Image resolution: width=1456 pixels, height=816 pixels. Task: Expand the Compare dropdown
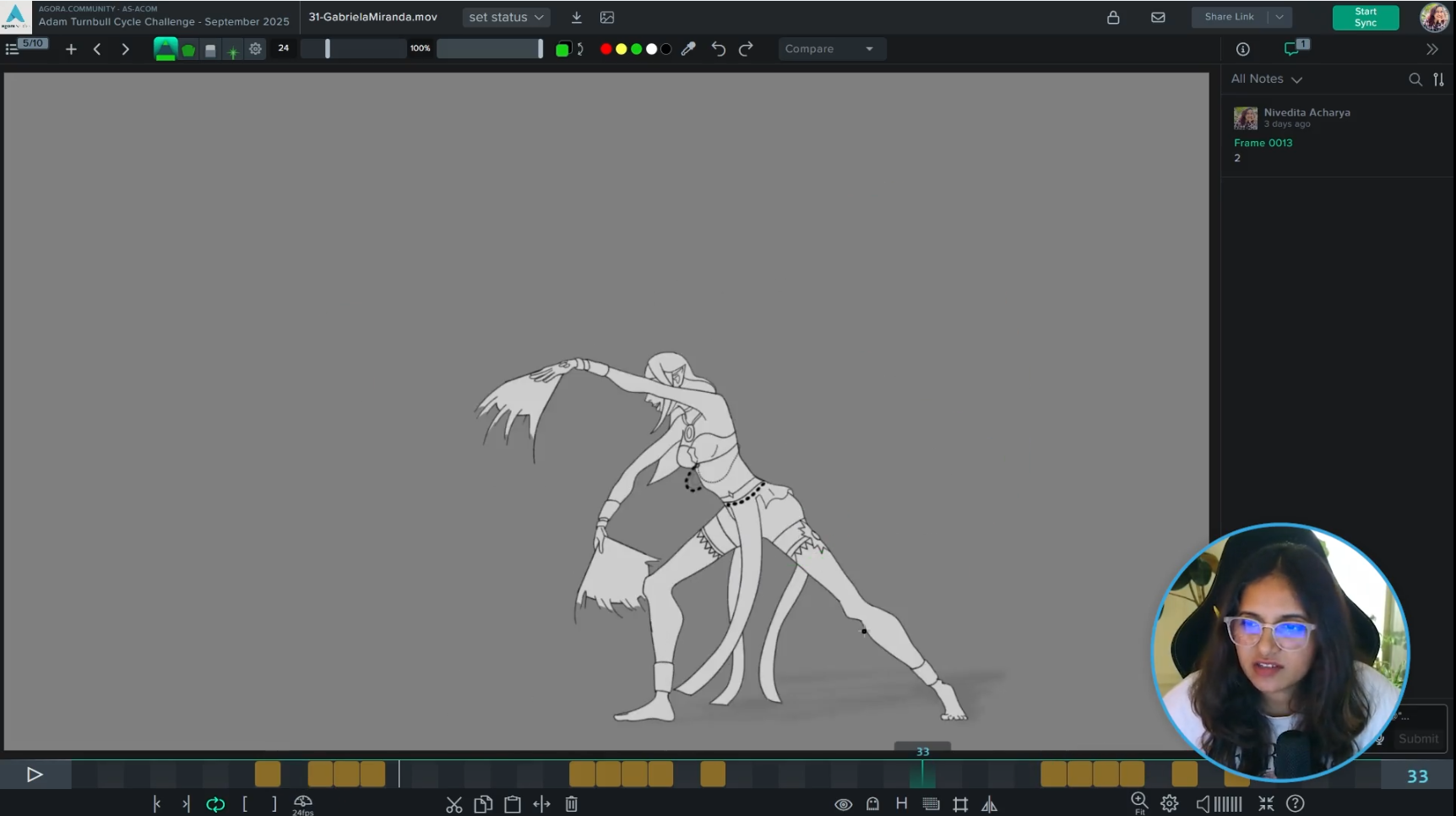click(831, 49)
